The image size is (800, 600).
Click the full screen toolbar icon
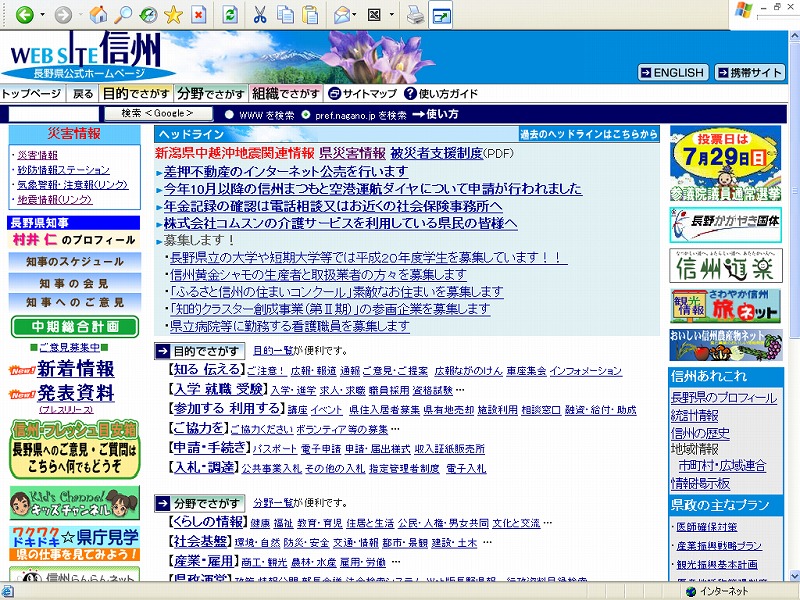point(440,16)
